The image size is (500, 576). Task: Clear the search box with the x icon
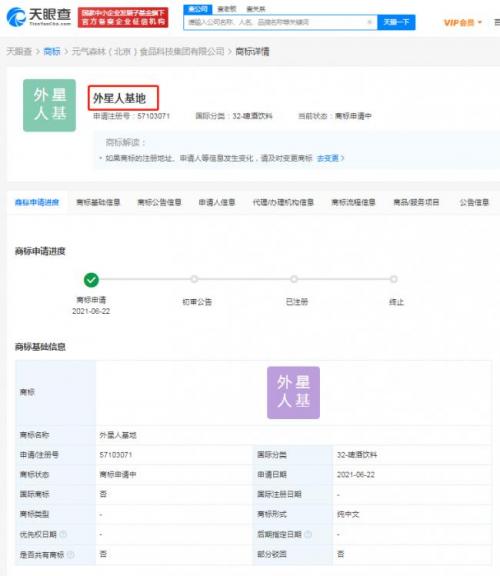coord(370,22)
